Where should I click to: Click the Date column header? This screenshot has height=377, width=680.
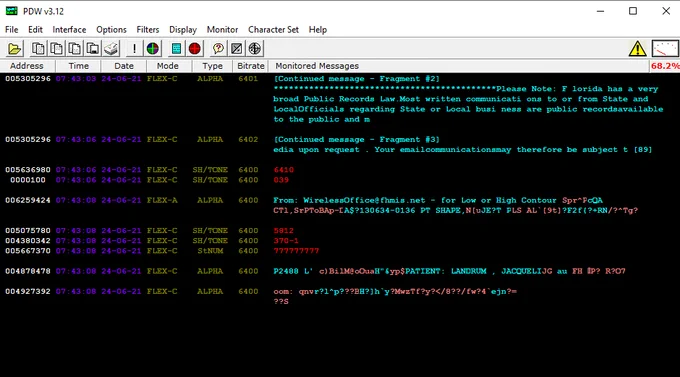click(x=124, y=66)
